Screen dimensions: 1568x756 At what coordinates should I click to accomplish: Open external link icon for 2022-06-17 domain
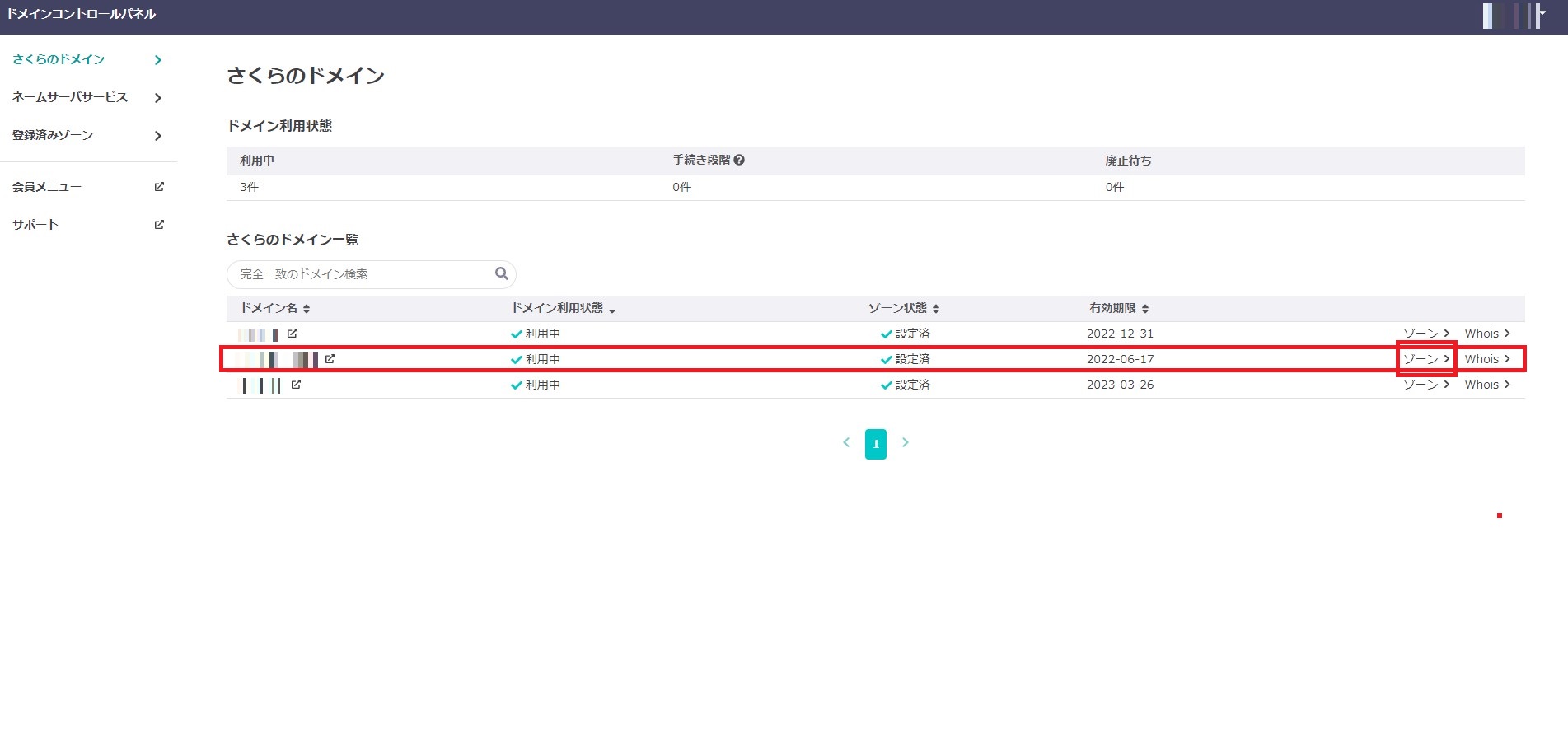(x=330, y=359)
